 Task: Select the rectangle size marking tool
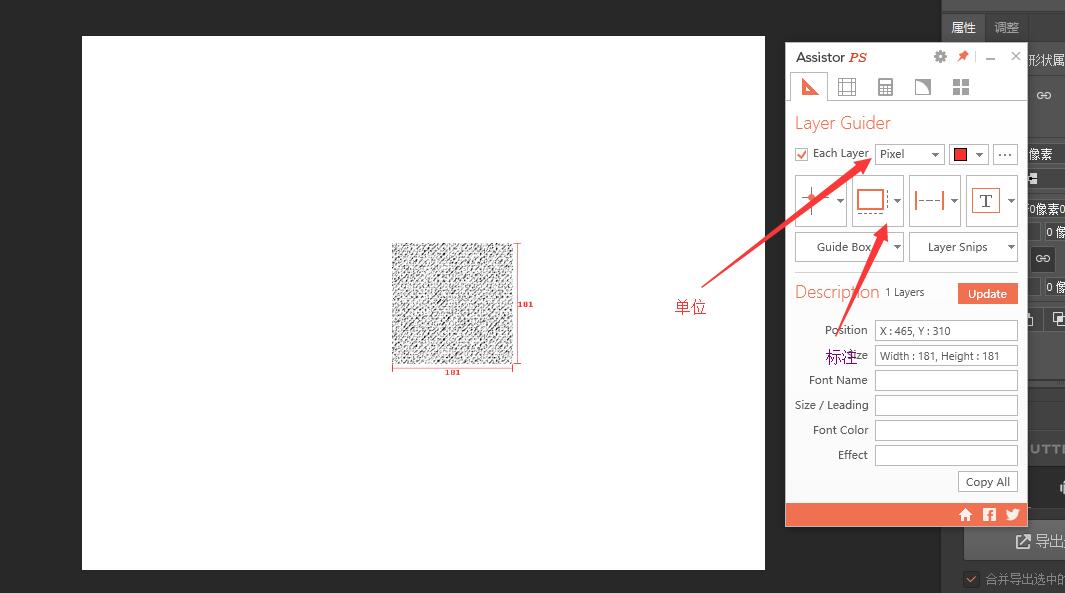coord(871,200)
